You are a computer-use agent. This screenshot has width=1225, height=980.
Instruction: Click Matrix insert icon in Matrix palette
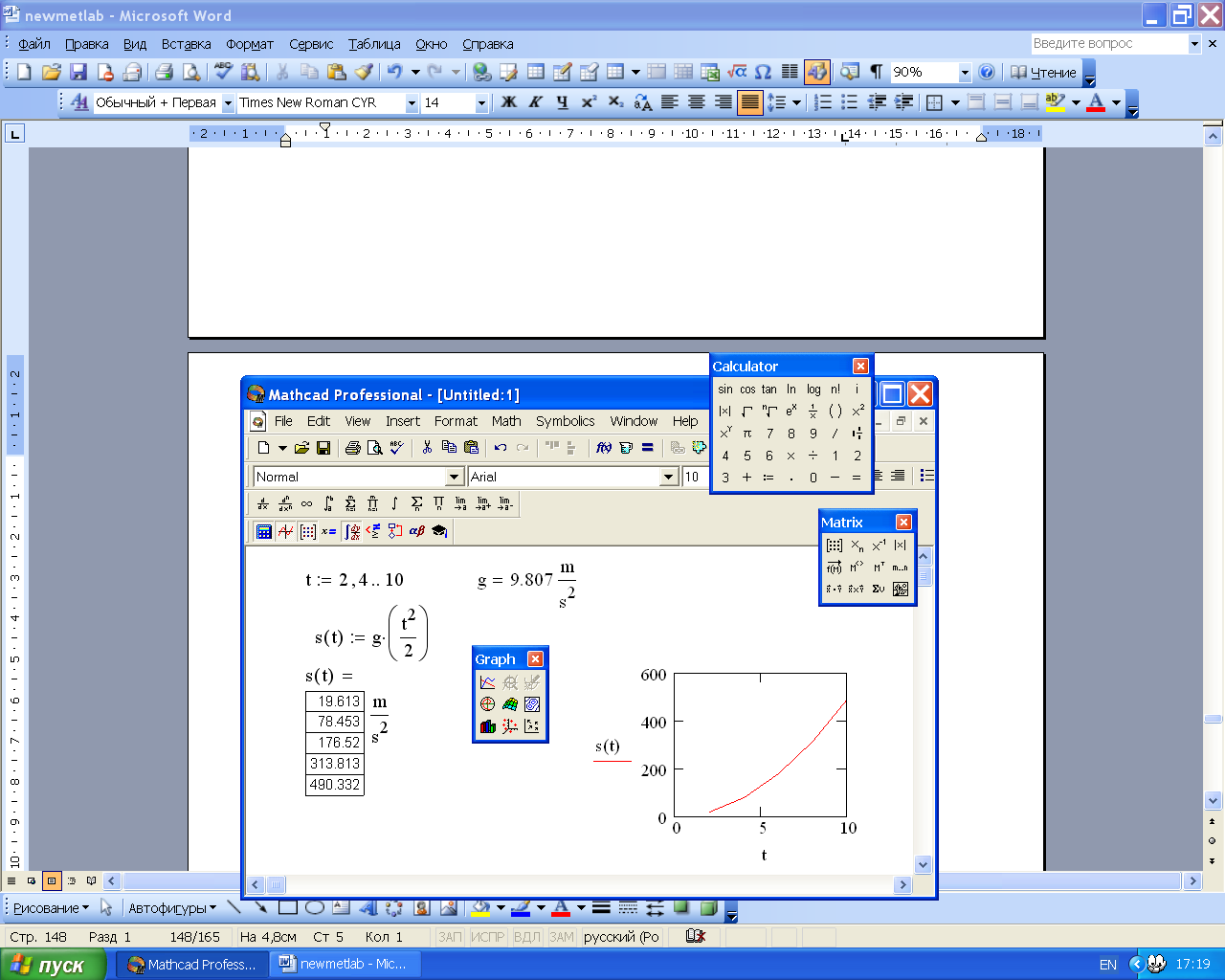tap(835, 546)
